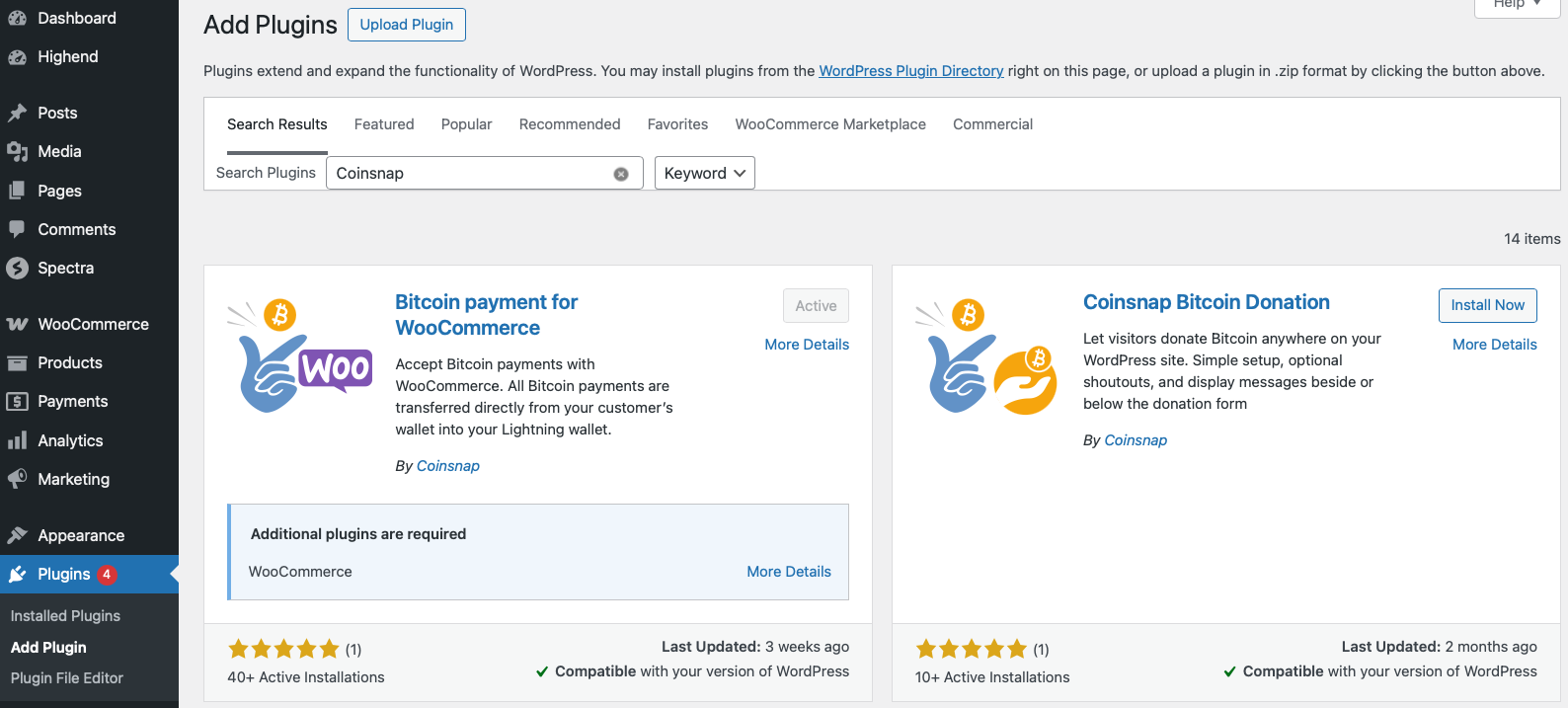Switch to the Popular tab
Screen dimensions: 1568x708
[x=466, y=124]
